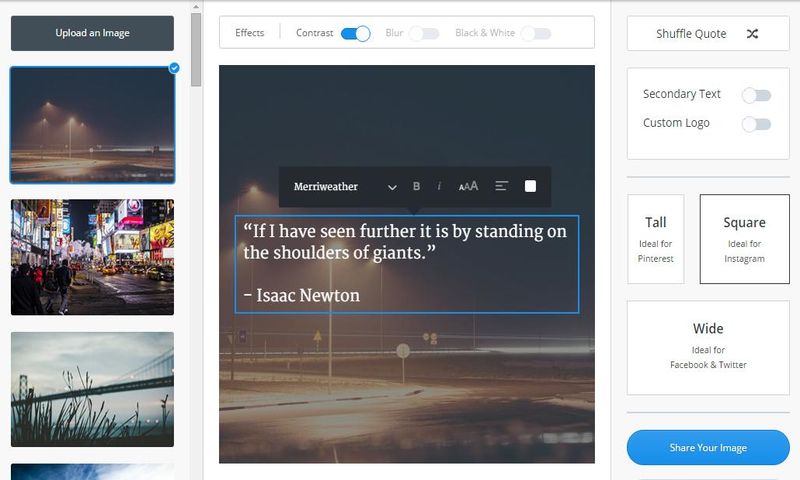Open the font size AAA control
Image resolution: width=800 pixels, height=480 pixels.
(x=468, y=187)
